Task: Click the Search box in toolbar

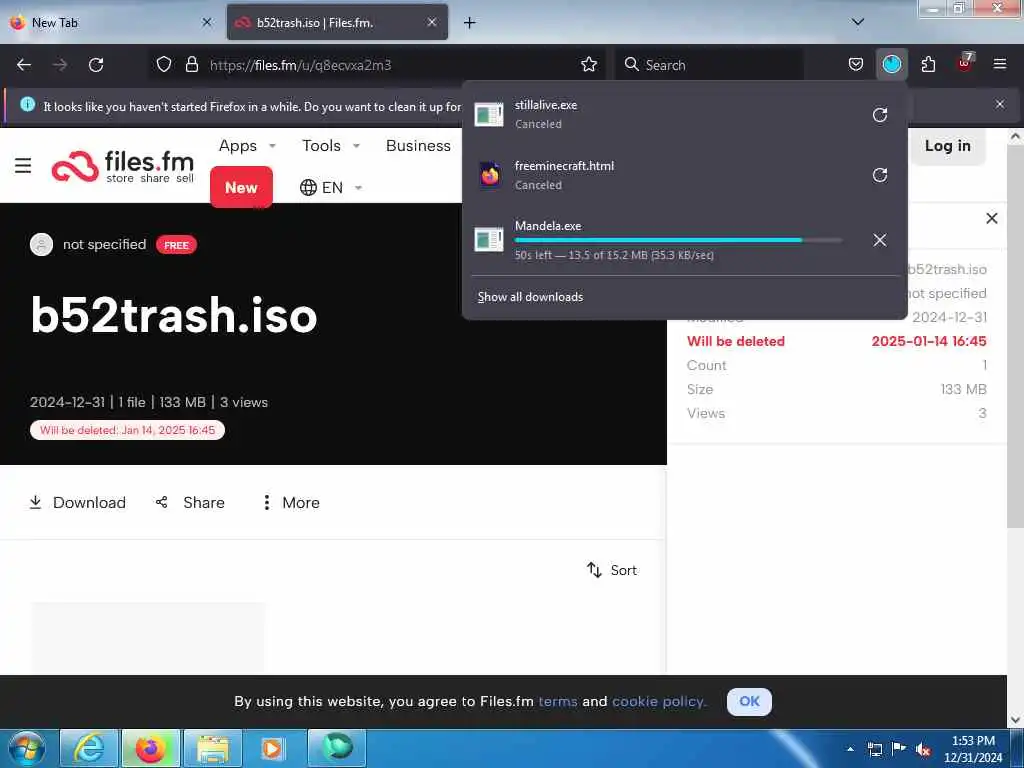Action: 709,65
